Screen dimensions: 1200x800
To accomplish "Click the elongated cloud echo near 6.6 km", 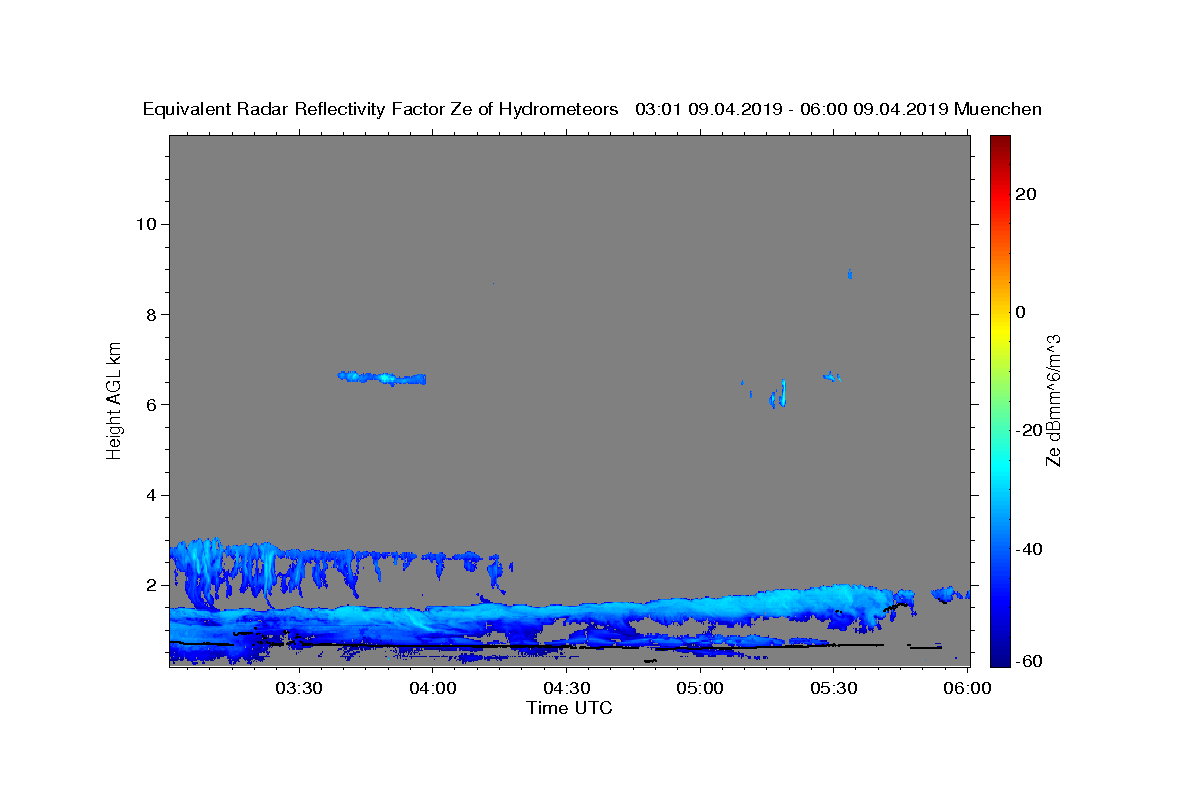I will pos(383,378).
